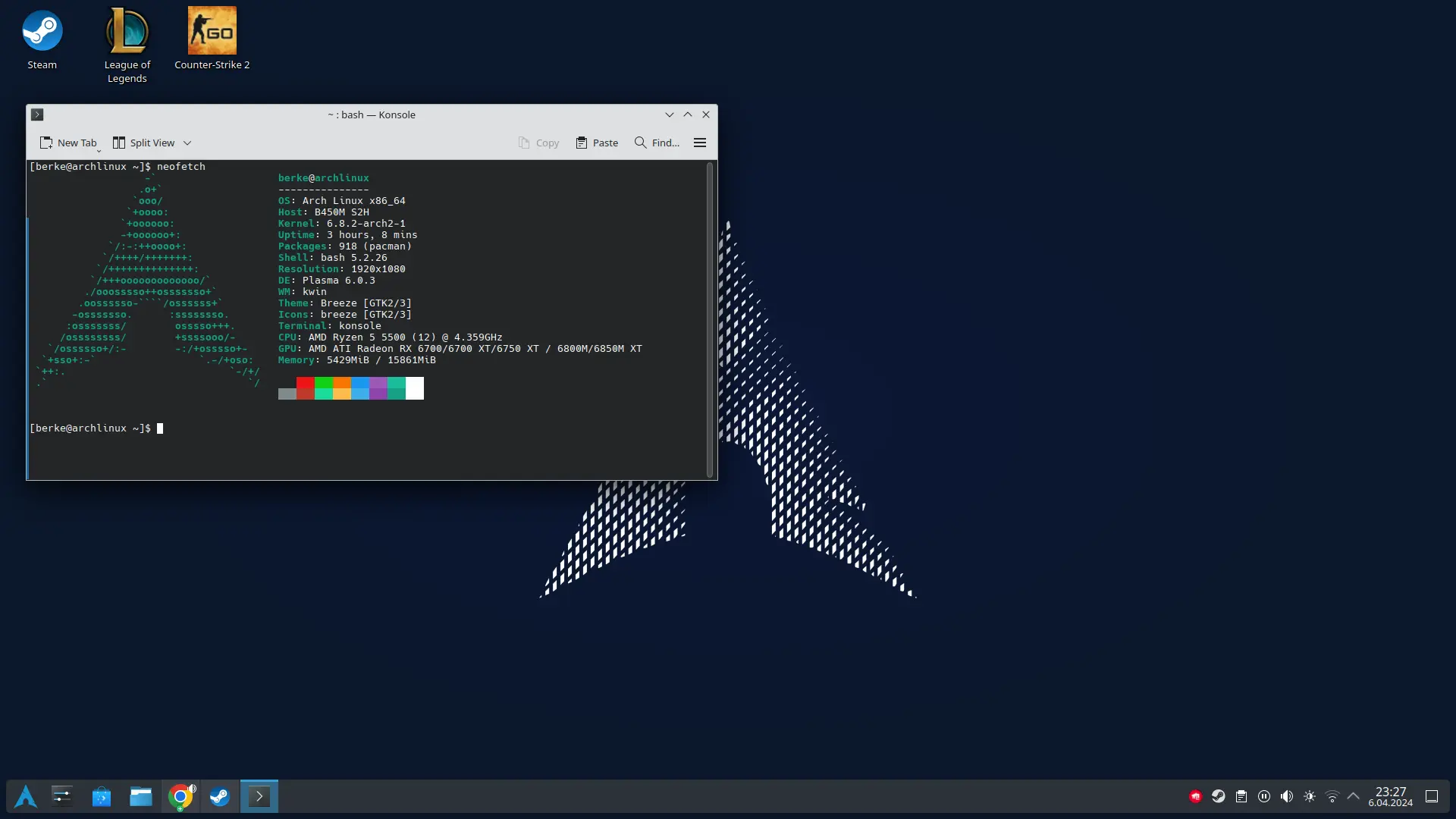Click the 'Theme: Breeze [GTK2/3]' line
Screen dimensions: 1456x819
[x=345, y=303]
